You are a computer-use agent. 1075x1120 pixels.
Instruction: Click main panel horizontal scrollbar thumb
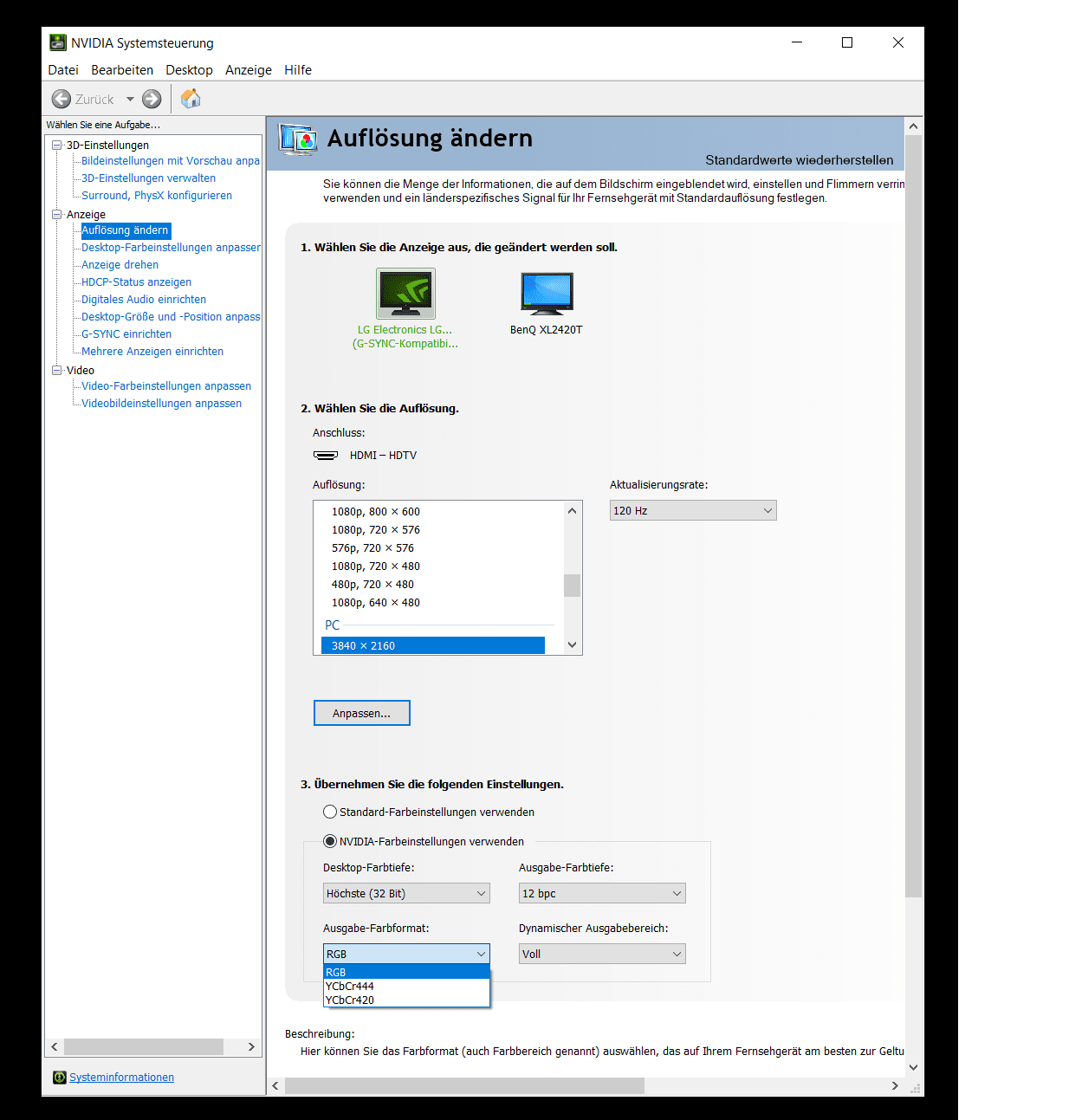tap(464, 1085)
